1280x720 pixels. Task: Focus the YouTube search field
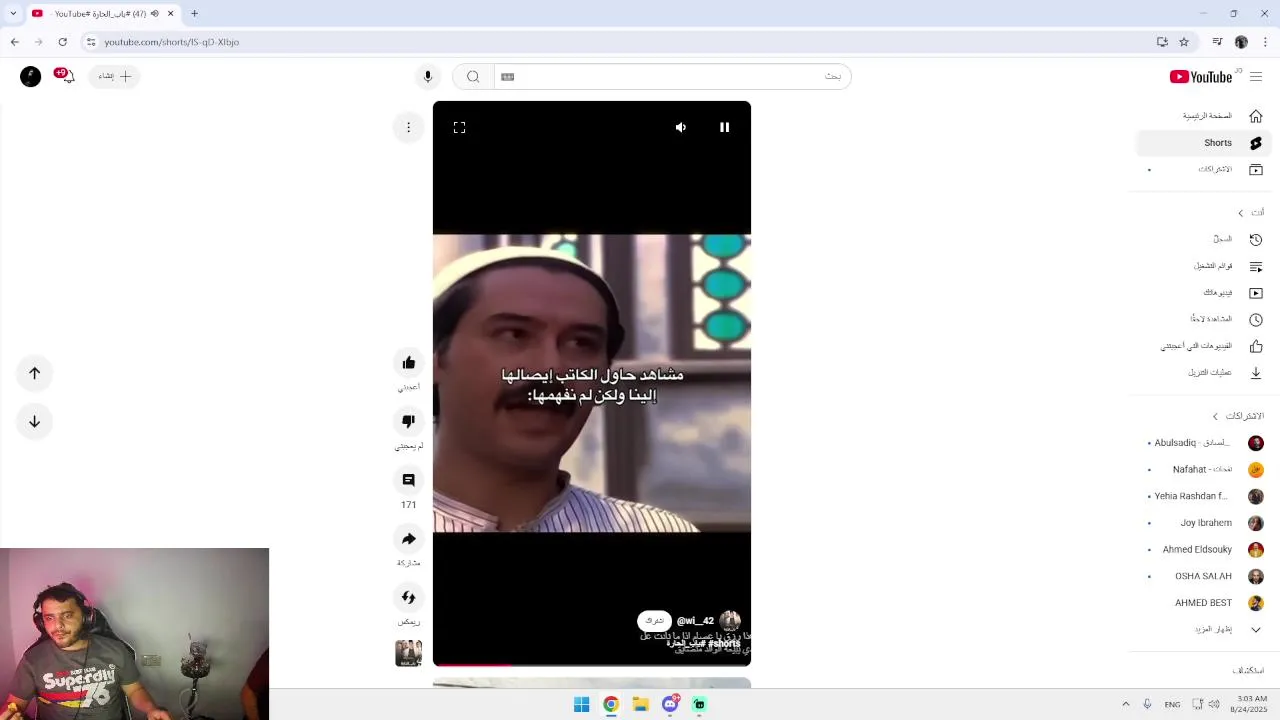(x=672, y=77)
